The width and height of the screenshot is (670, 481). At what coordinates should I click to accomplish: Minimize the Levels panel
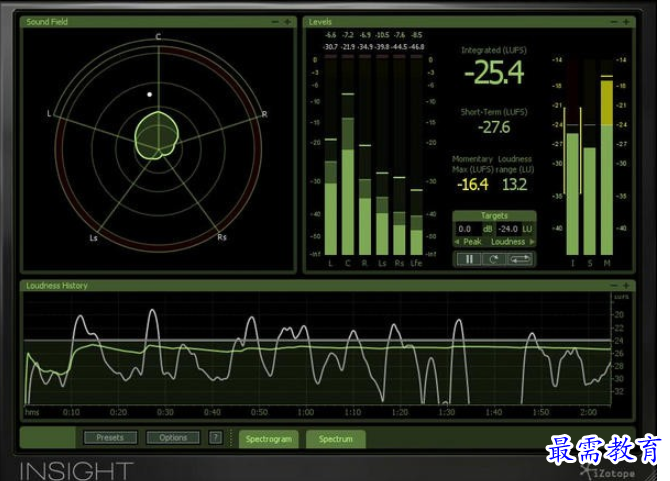coord(614,22)
